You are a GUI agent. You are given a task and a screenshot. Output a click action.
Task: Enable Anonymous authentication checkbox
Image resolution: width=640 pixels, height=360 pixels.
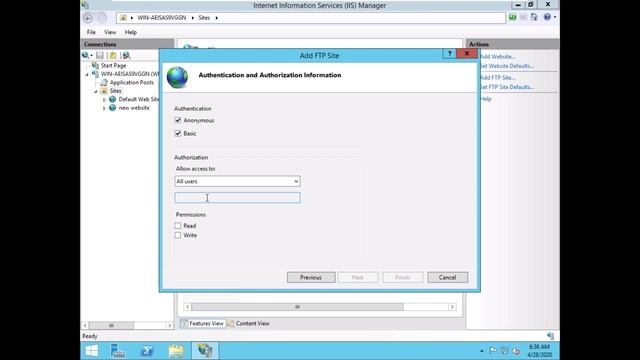click(x=178, y=120)
